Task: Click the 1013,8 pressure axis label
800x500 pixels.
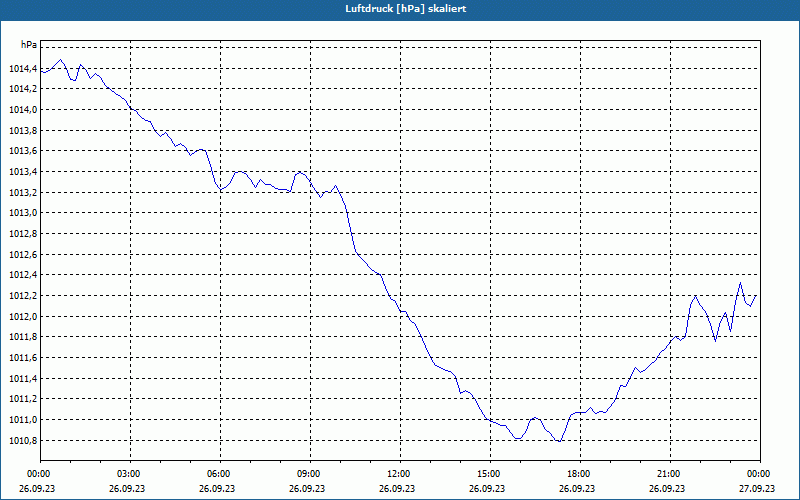Action: [22, 131]
